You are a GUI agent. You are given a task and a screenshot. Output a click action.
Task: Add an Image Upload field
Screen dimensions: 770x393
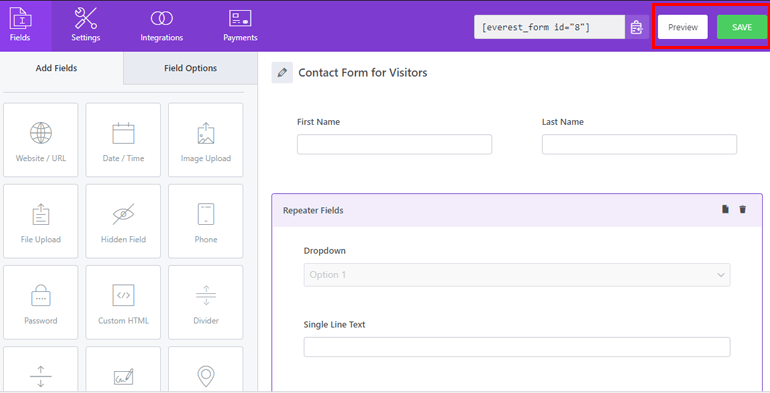point(206,140)
